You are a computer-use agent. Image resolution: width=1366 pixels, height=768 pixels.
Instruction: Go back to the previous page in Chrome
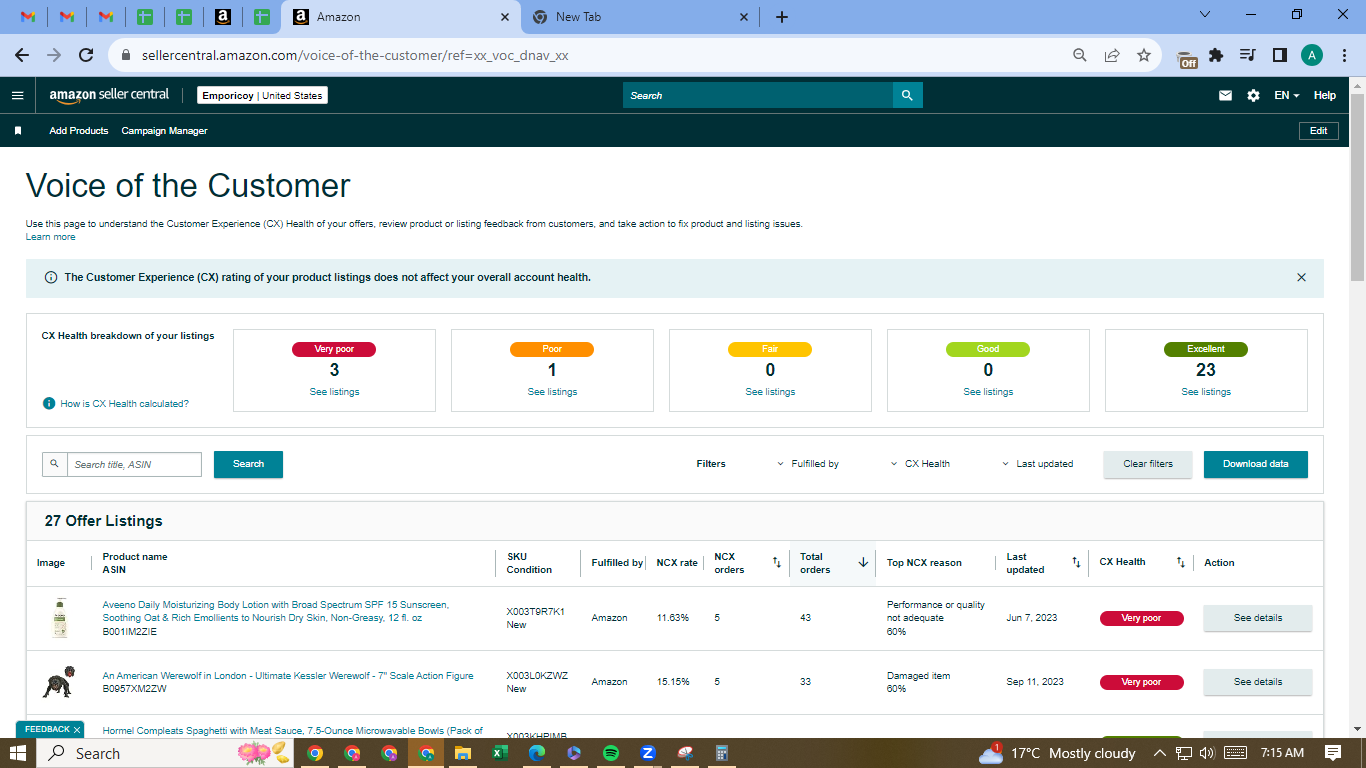[22, 56]
